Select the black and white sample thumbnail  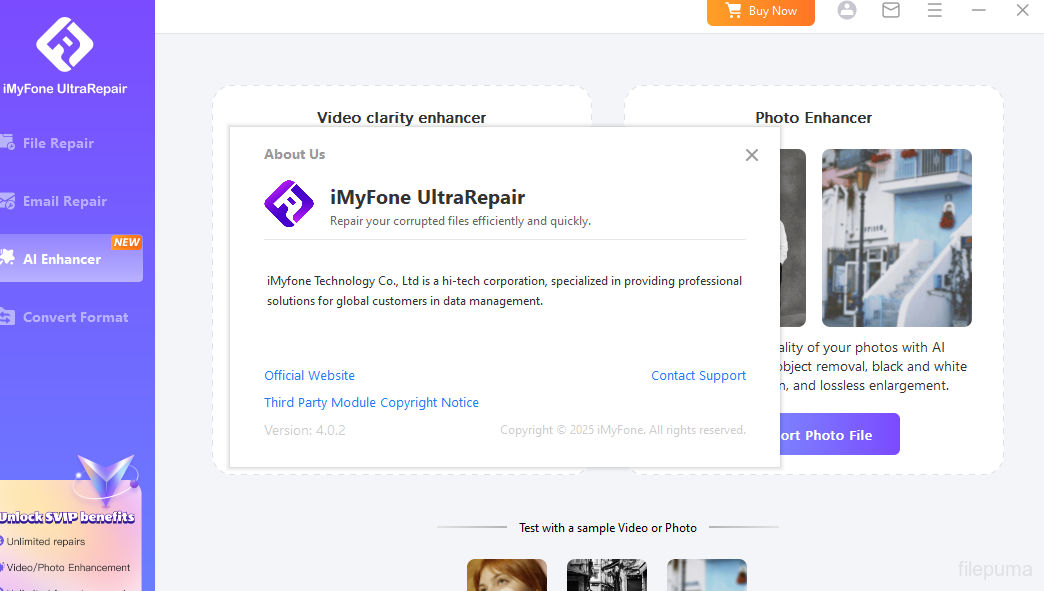[x=607, y=574]
